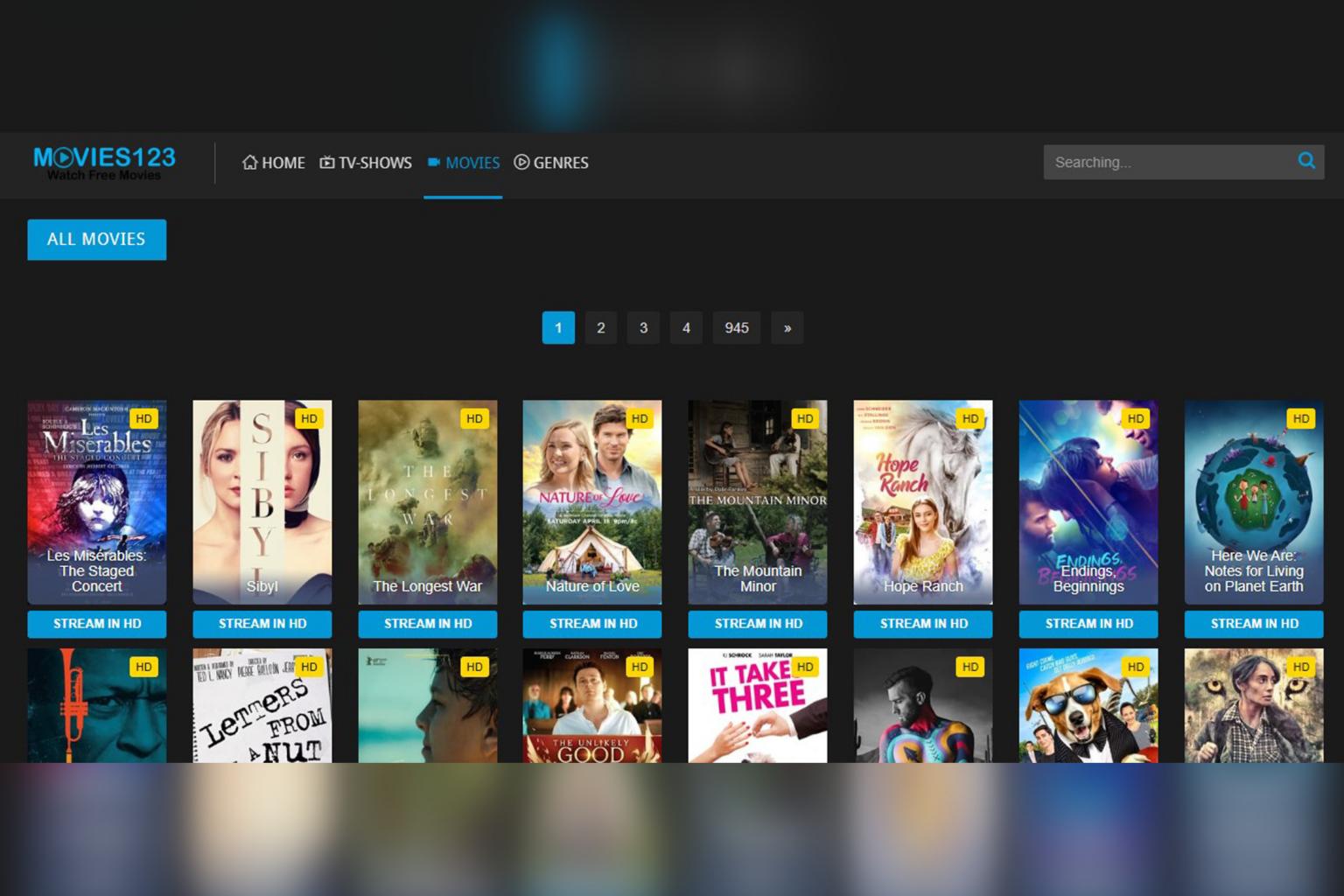Open the Genres menu
This screenshot has height=896, width=1344.
tap(551, 163)
